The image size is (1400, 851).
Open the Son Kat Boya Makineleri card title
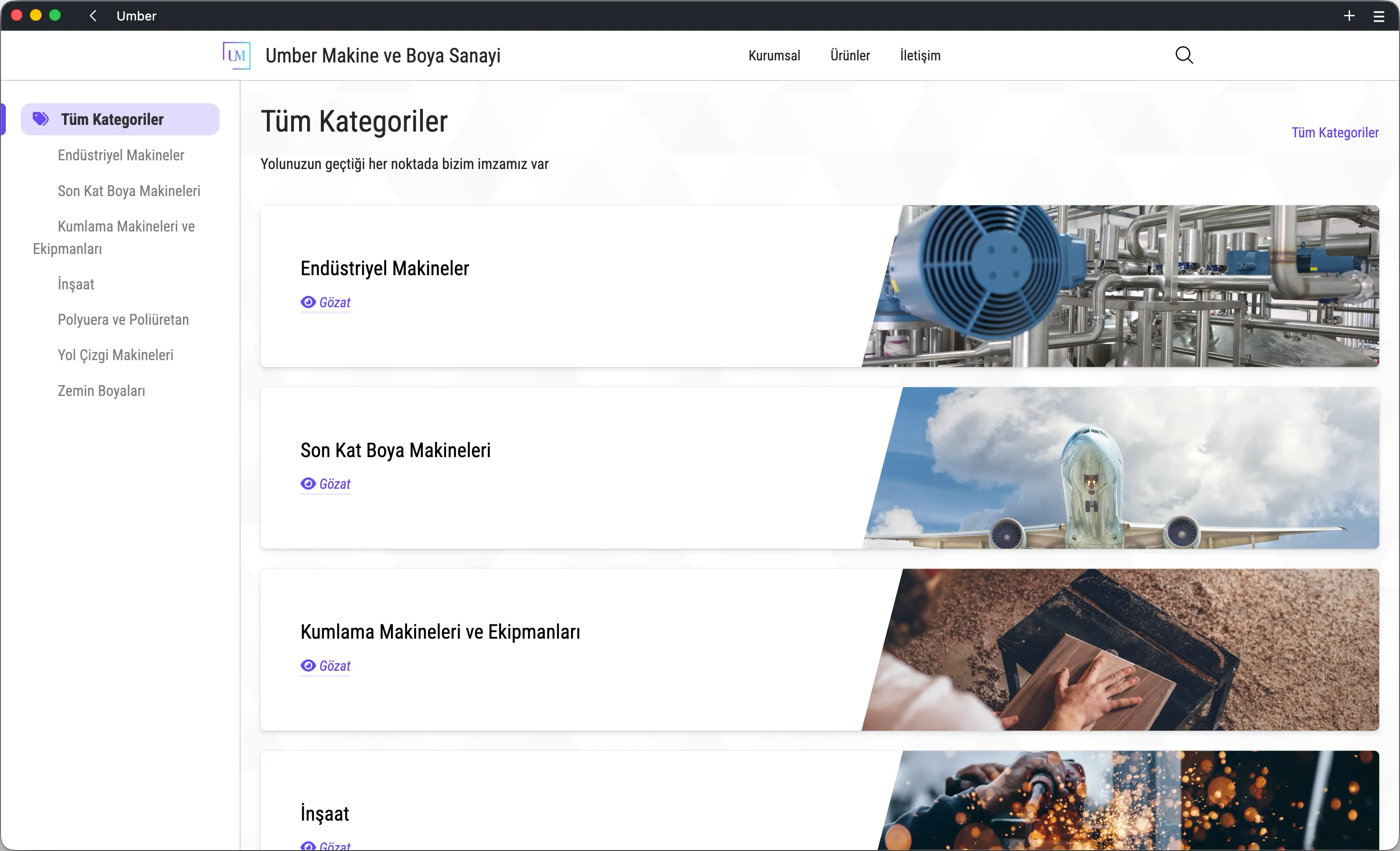(395, 450)
